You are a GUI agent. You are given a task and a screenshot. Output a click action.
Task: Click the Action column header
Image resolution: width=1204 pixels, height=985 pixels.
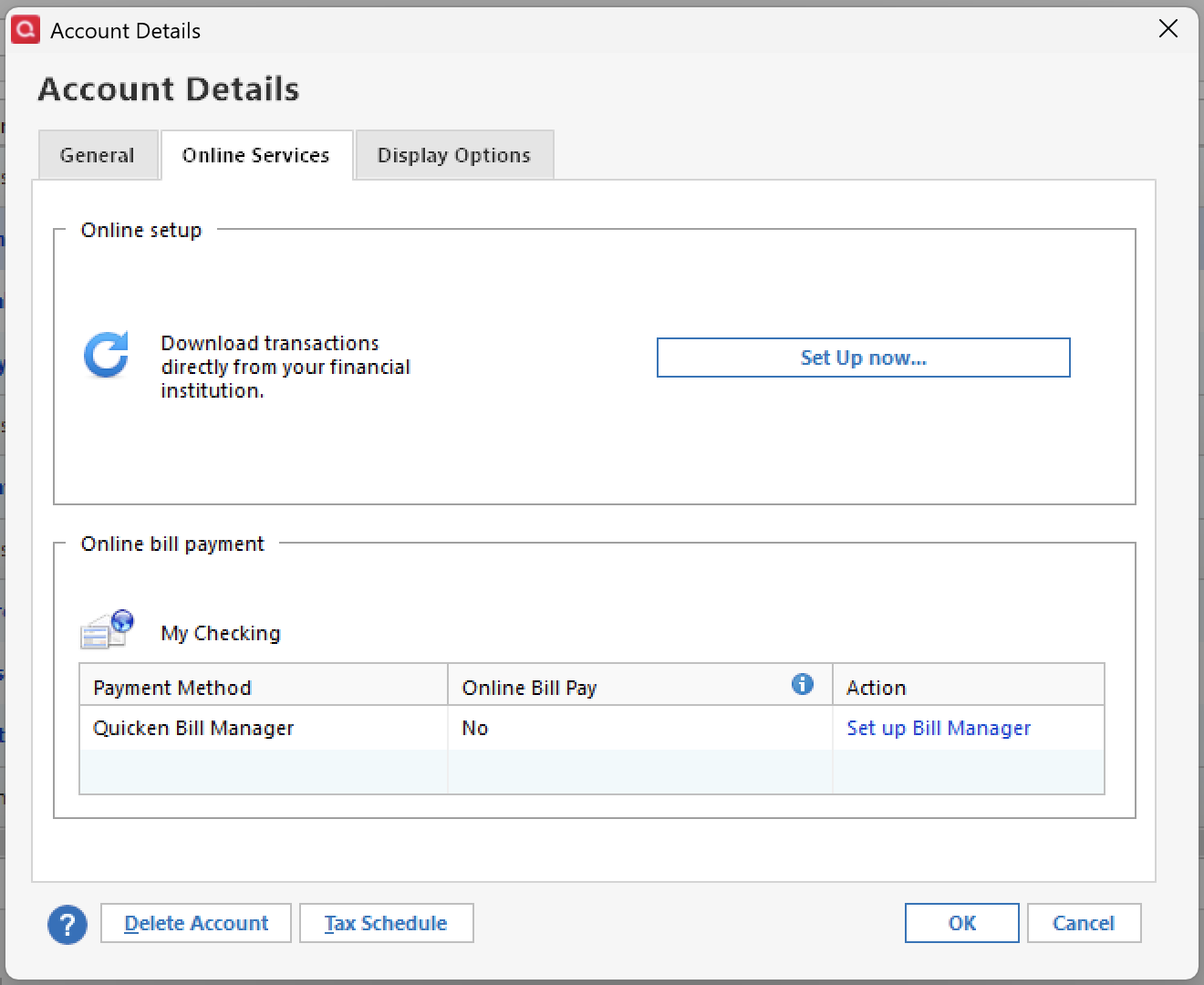pos(877,688)
